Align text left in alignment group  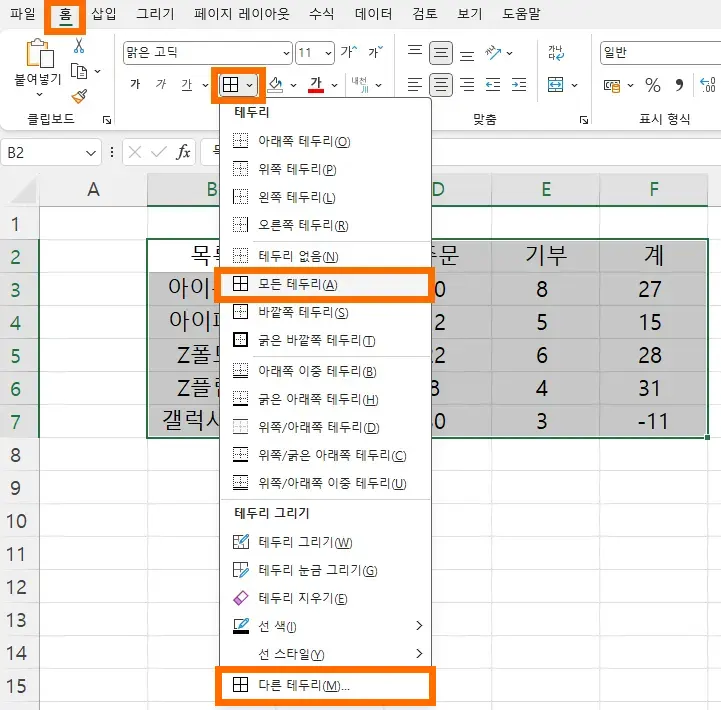414,85
